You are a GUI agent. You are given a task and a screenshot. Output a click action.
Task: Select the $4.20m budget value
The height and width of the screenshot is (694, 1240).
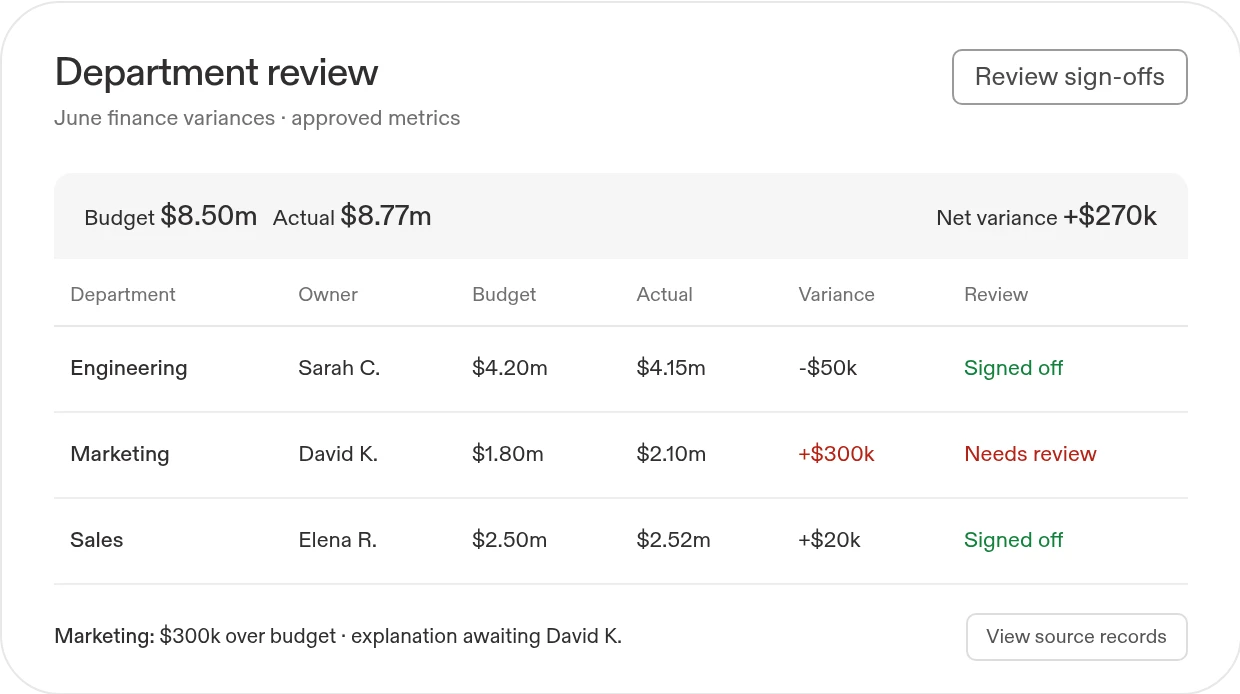pos(510,369)
